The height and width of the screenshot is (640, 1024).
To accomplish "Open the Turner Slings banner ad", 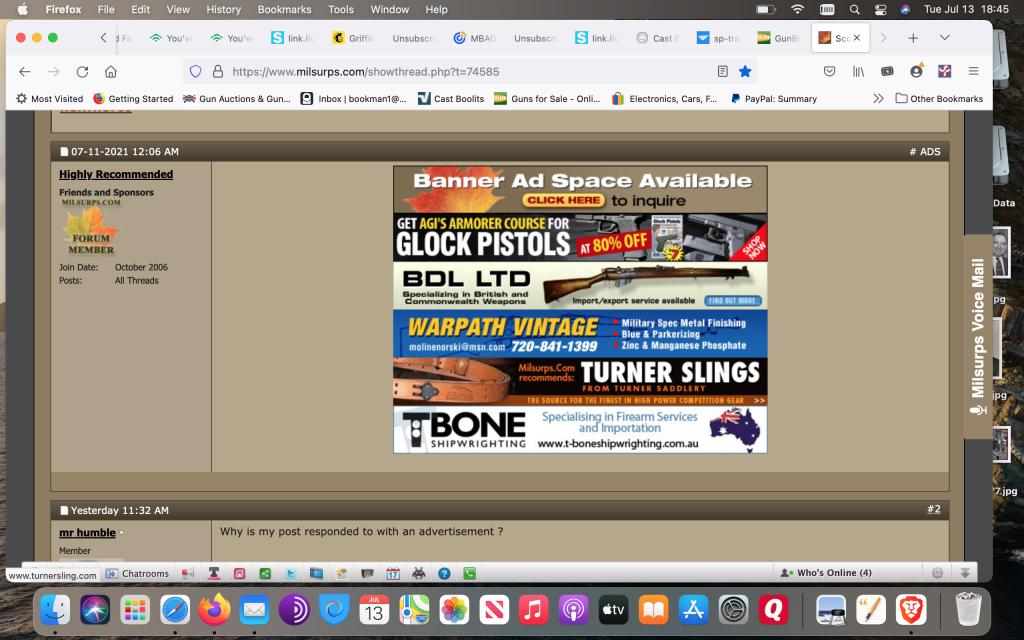I will 580,381.
